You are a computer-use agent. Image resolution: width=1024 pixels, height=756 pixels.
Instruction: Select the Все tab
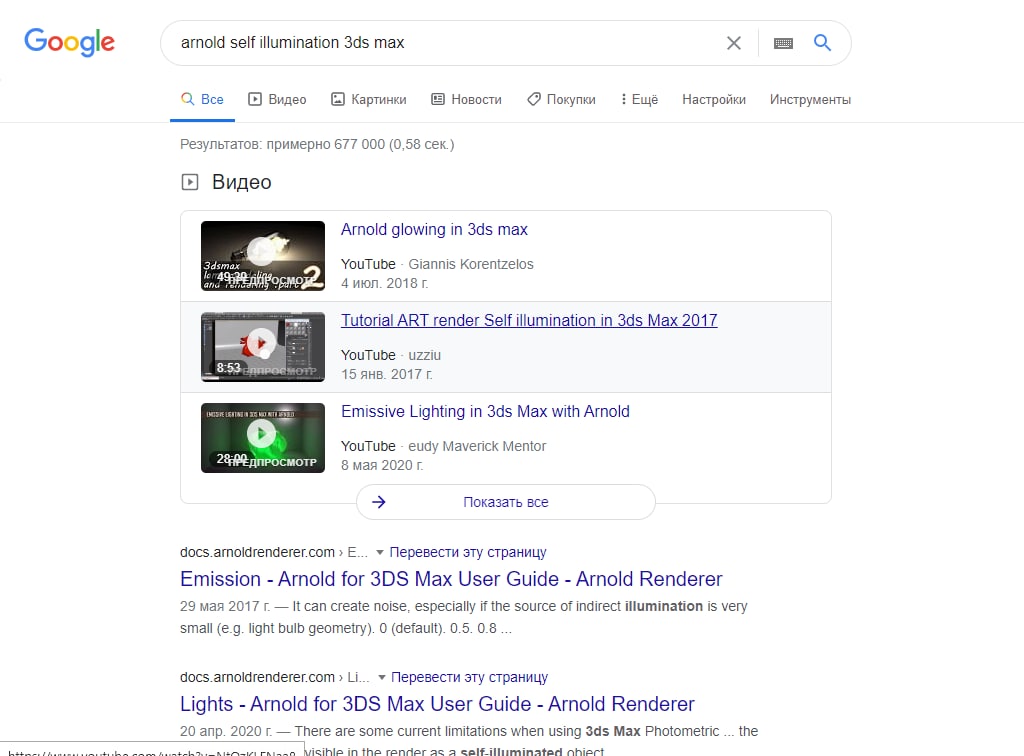coord(202,99)
